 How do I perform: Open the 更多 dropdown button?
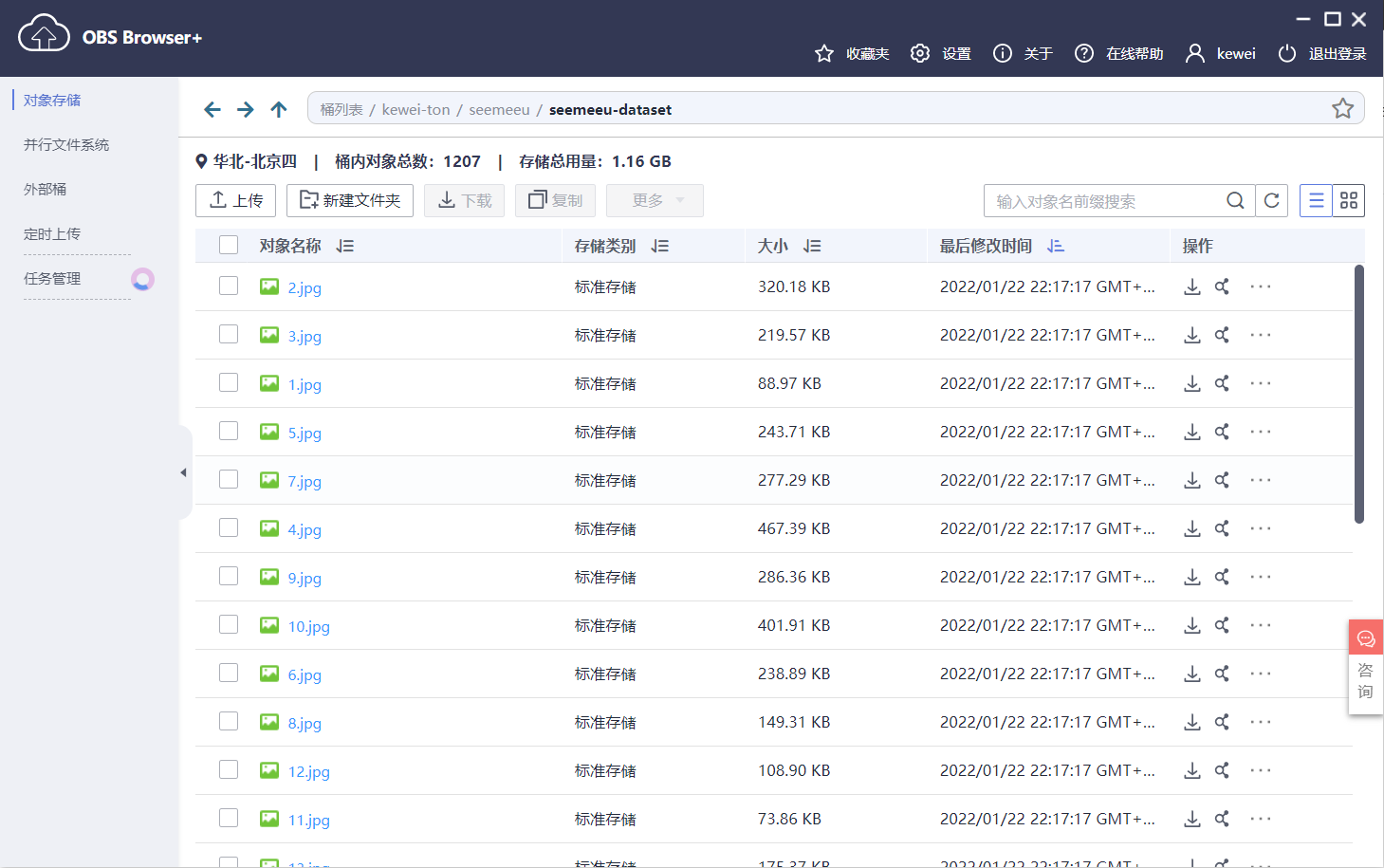[655, 200]
